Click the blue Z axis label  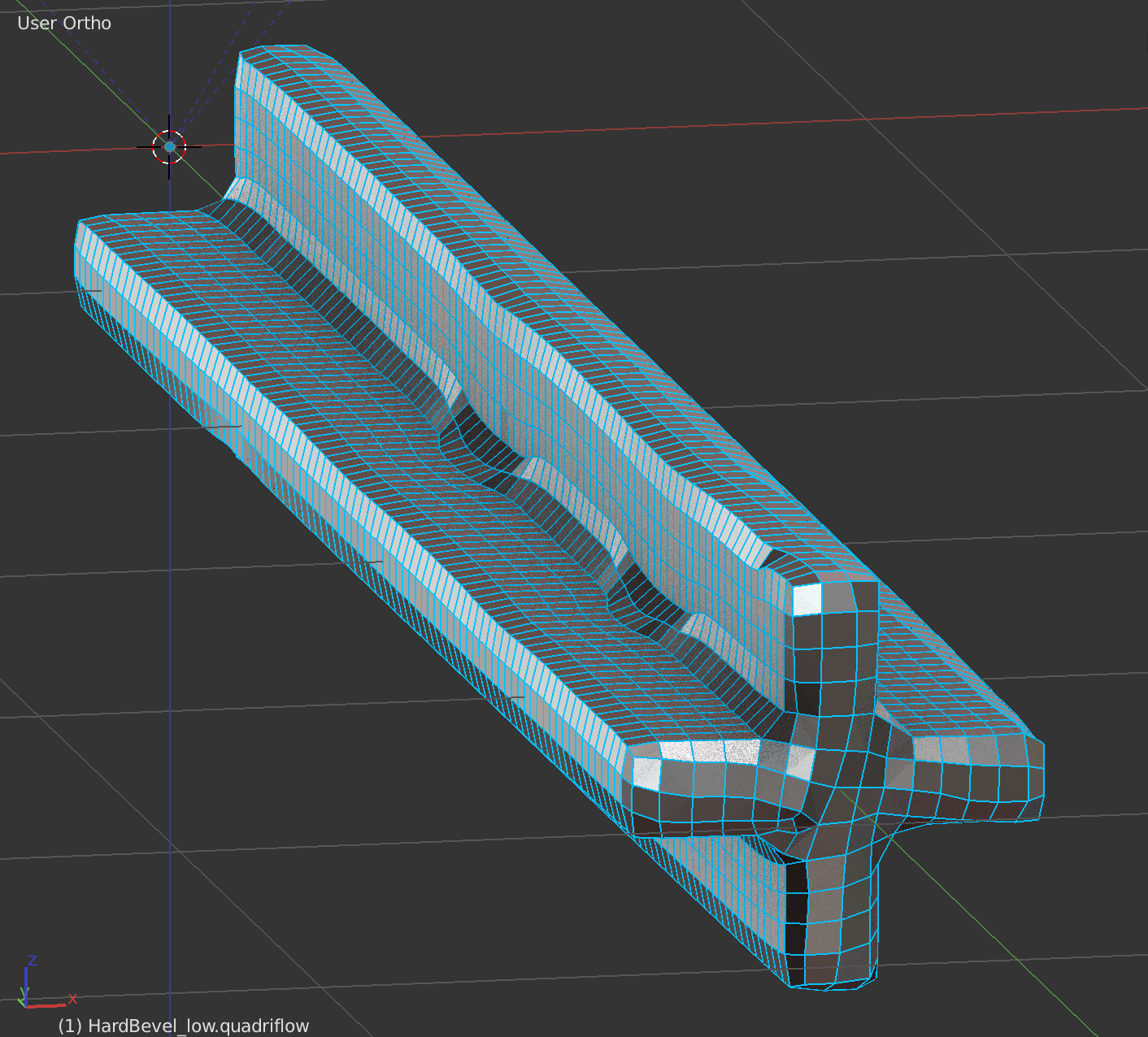(32, 961)
